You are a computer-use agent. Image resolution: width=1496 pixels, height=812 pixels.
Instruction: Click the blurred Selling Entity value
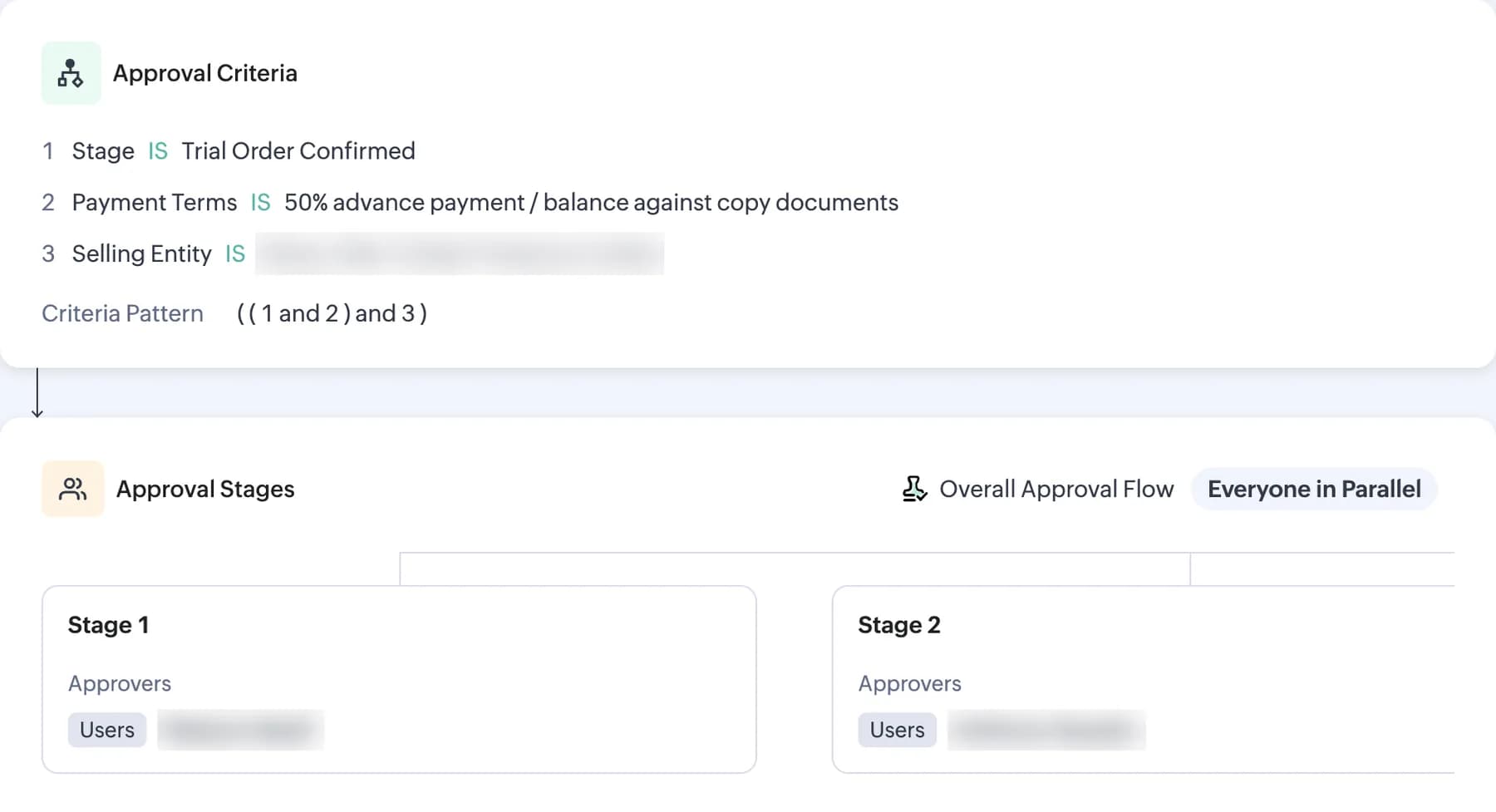point(460,253)
